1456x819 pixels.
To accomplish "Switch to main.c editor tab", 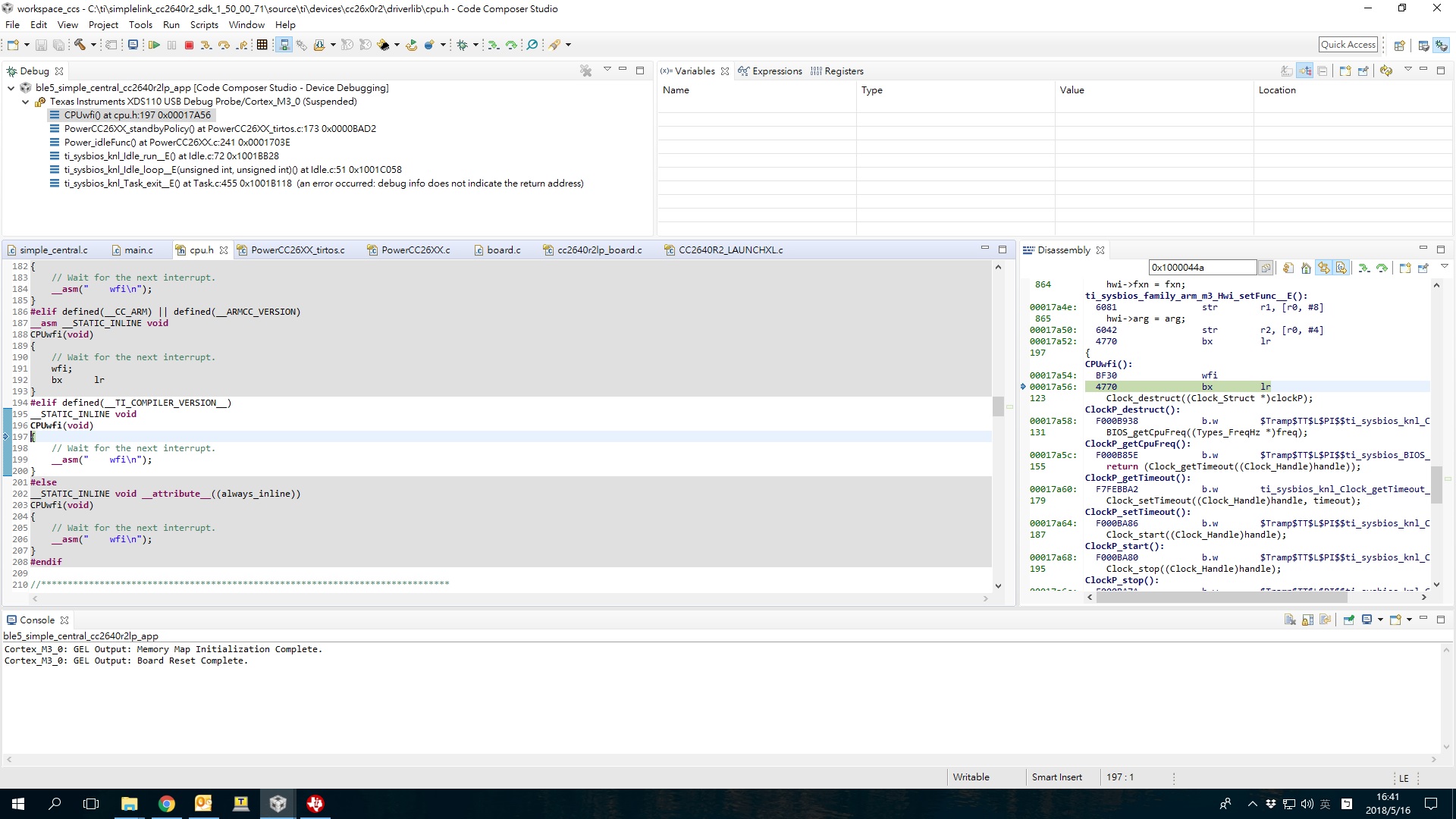I will pyautogui.click(x=132, y=250).
